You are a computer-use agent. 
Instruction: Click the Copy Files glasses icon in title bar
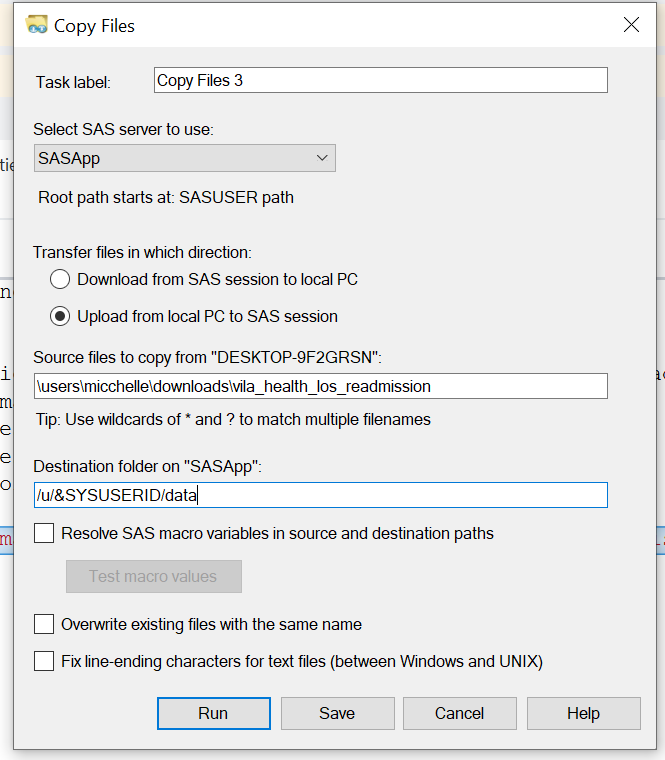click(x=36, y=25)
